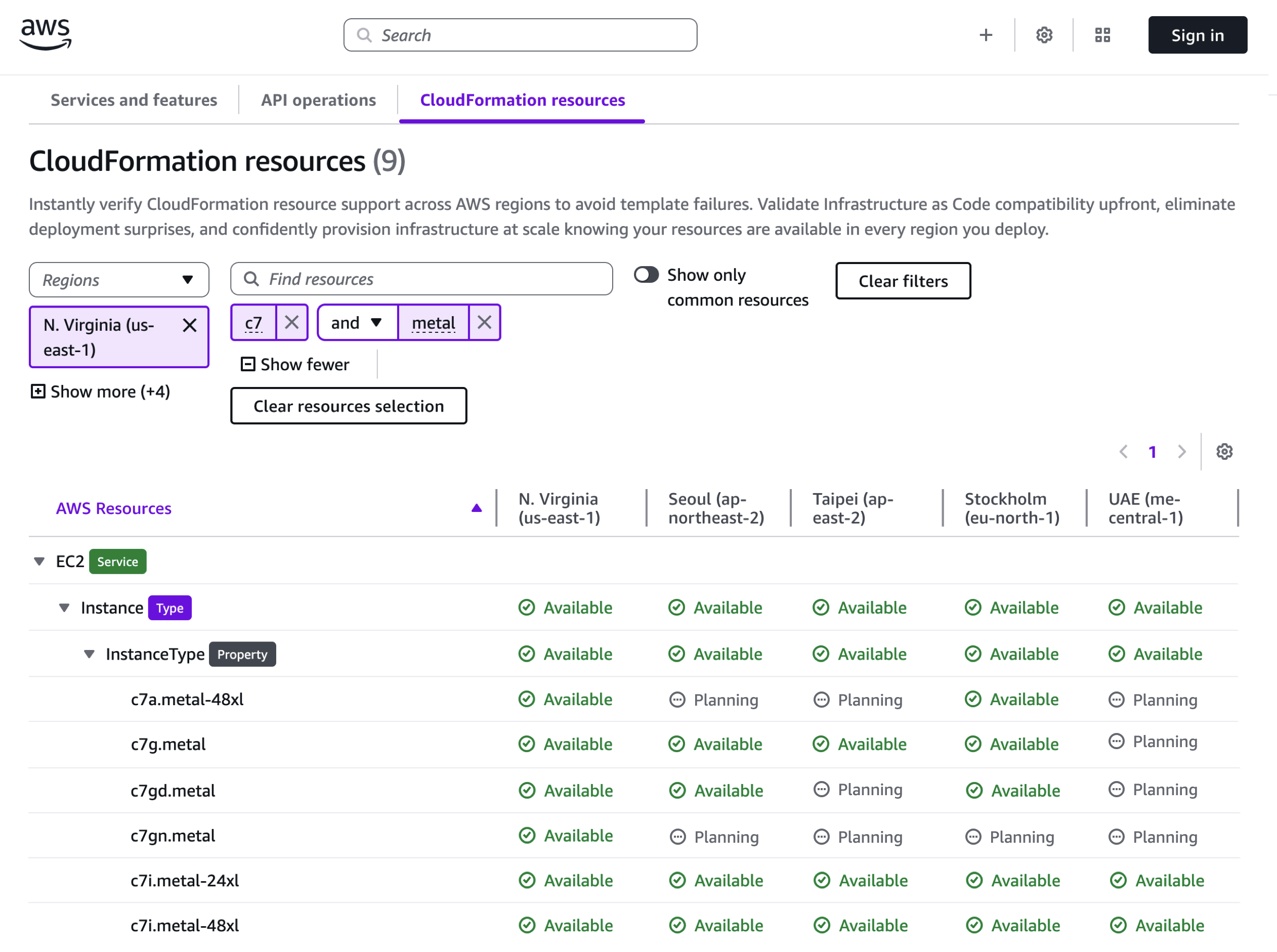The width and height of the screenshot is (1277, 952).
Task: Go to next results page
Action: [1182, 452]
